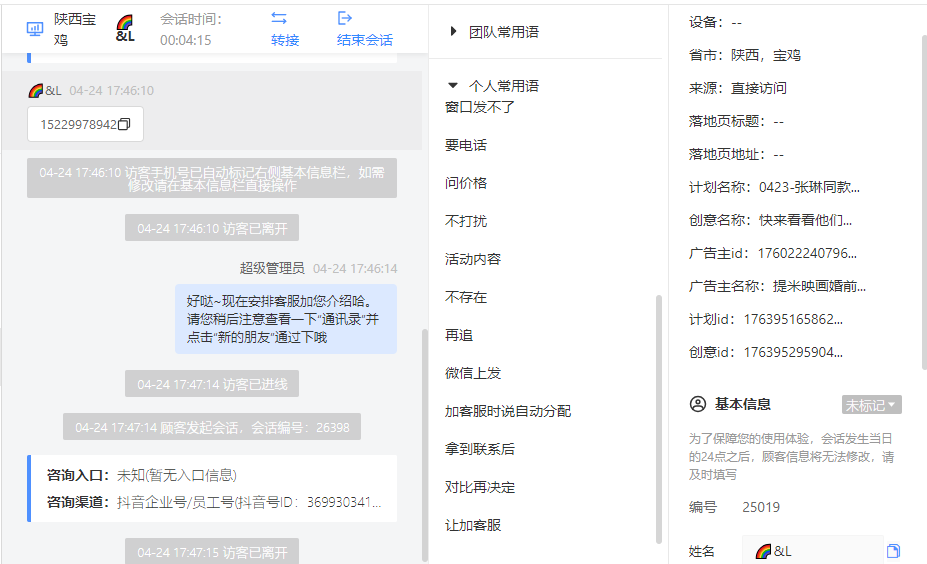Choose the 拿到联系后 quick phrase
Viewport: 927px width, 564px height.
pos(480,449)
